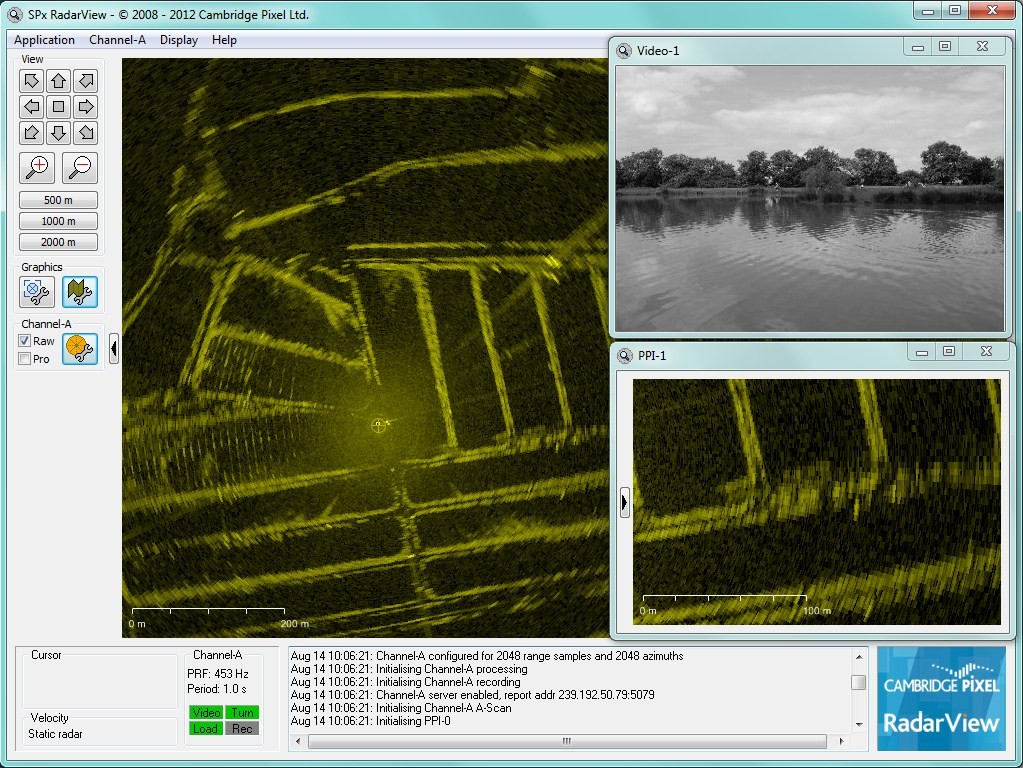This screenshot has height=768, width=1023.
Task: Toggle the Rec status indicator
Action: coord(242,729)
